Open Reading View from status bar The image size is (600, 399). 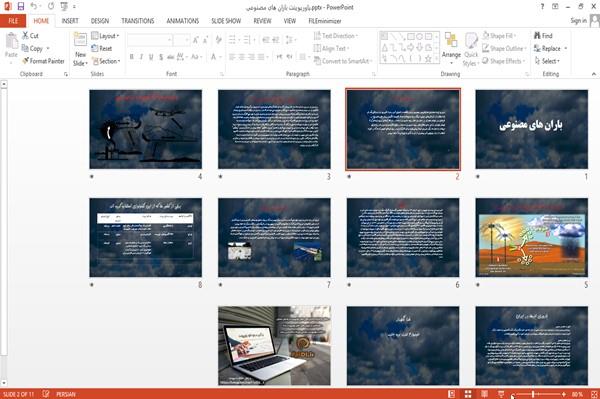click(x=484, y=394)
